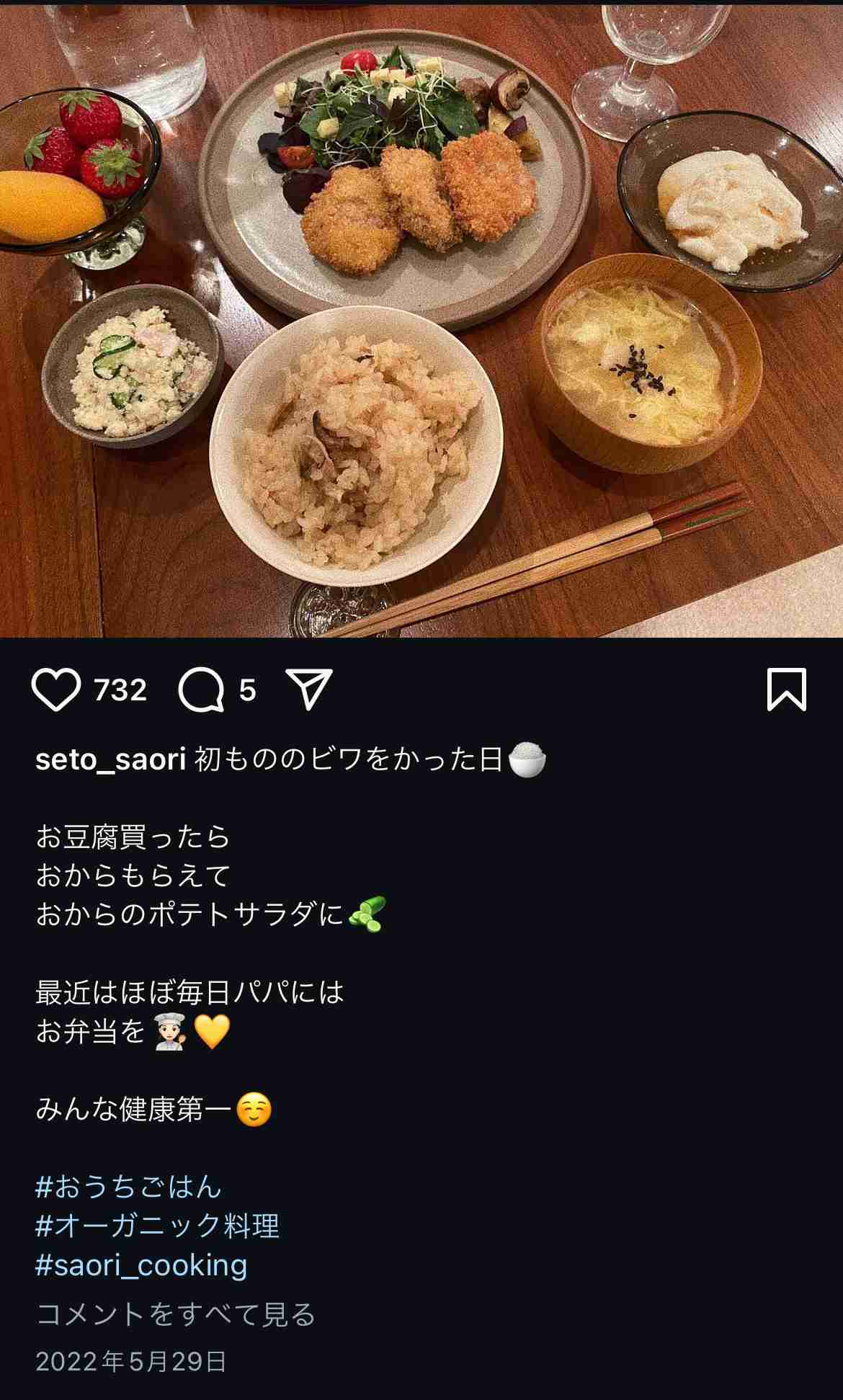Image resolution: width=843 pixels, height=1400 pixels.
Task: Share the post with the paper plane icon
Action: tap(309, 689)
